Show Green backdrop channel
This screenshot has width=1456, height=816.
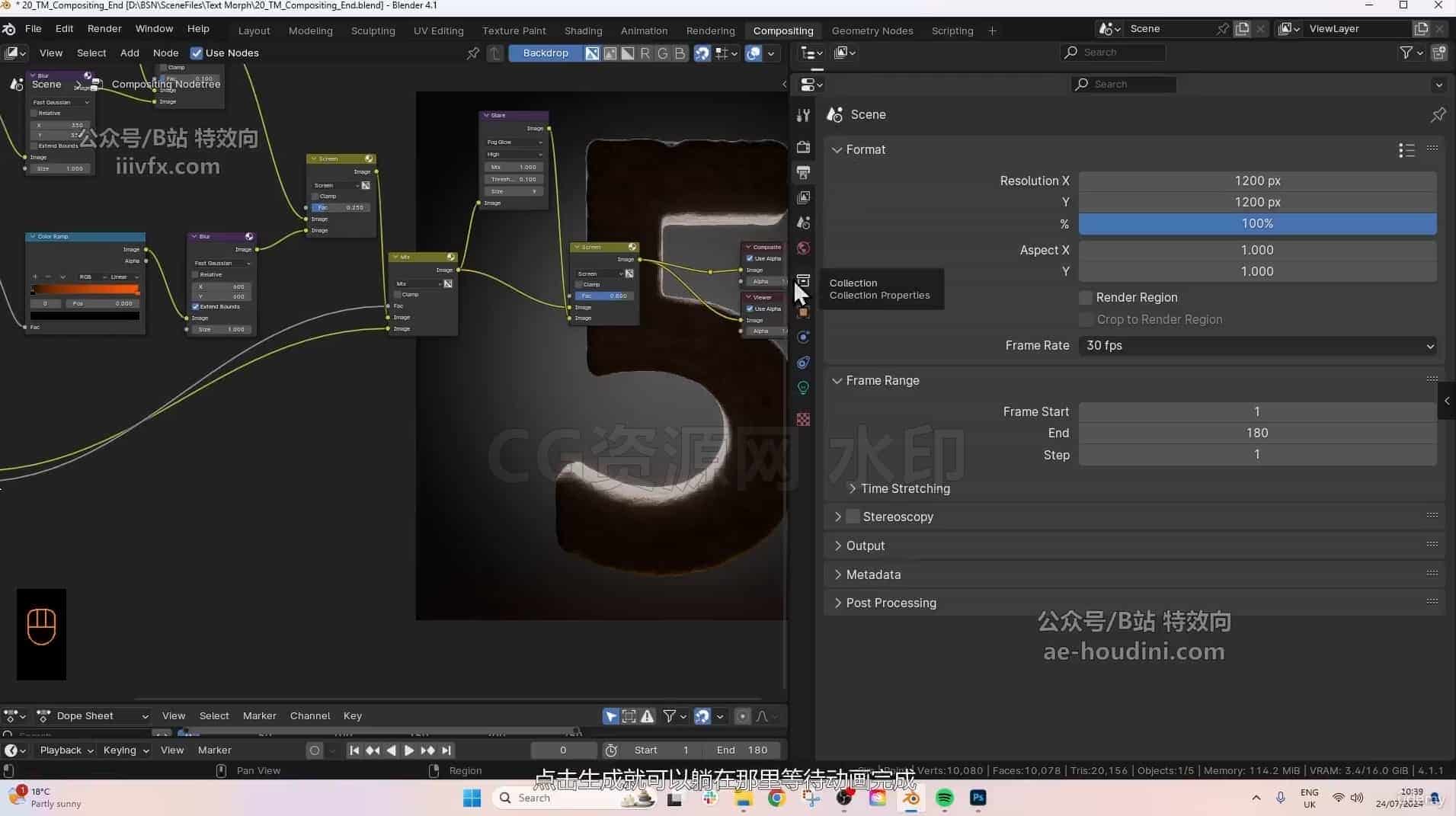[662, 53]
